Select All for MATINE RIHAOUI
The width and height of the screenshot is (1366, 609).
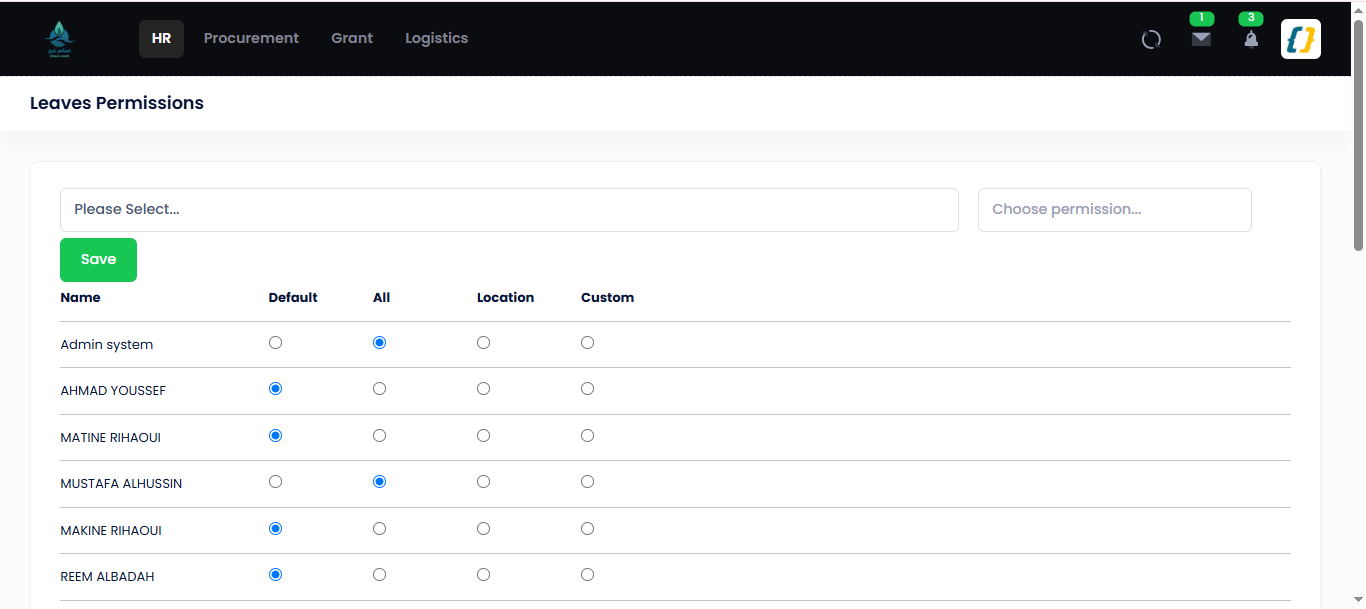point(380,436)
